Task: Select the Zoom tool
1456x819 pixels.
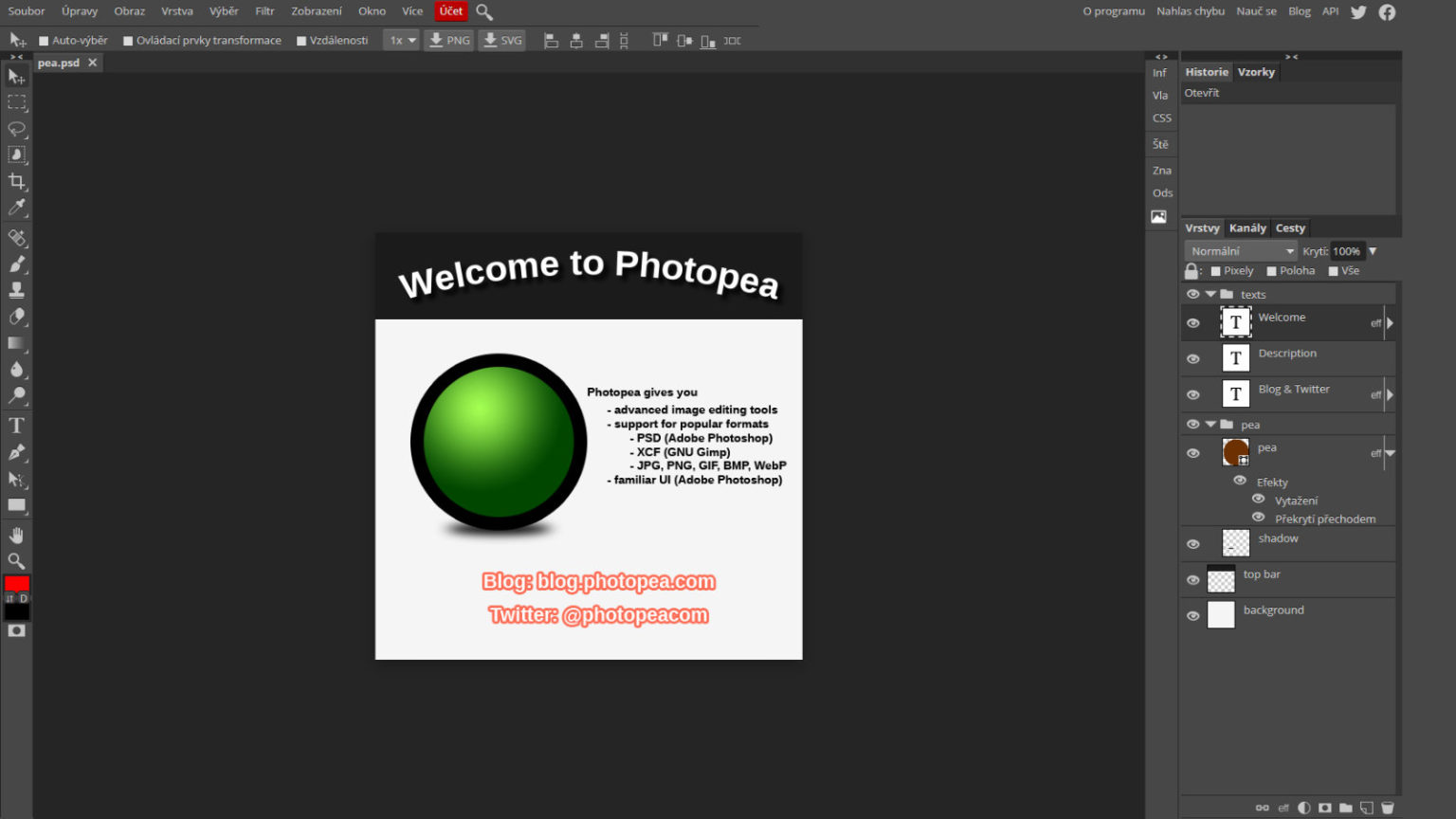Action: pos(16,560)
